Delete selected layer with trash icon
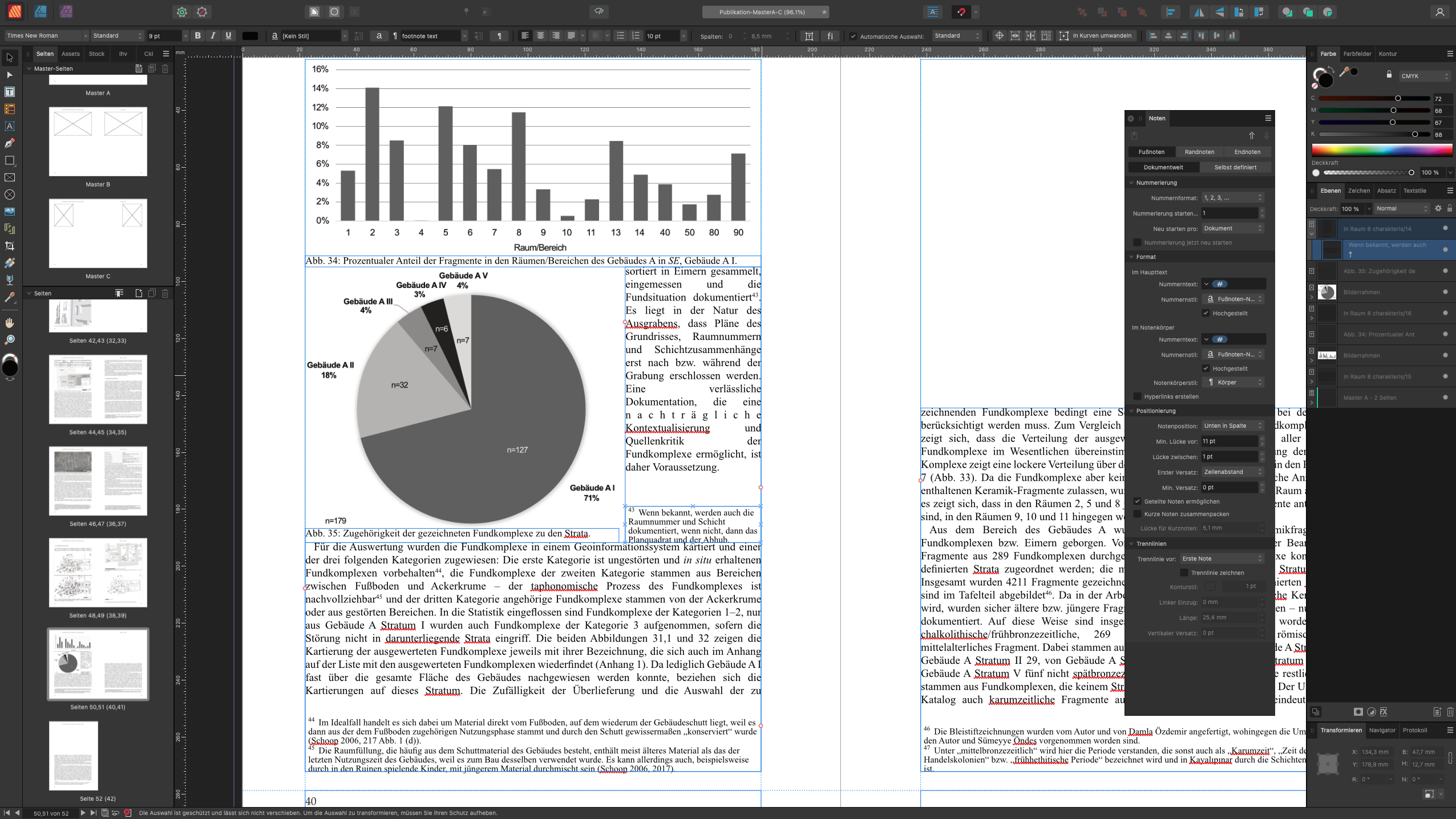Viewport: 1456px width, 819px height. [x=1450, y=712]
